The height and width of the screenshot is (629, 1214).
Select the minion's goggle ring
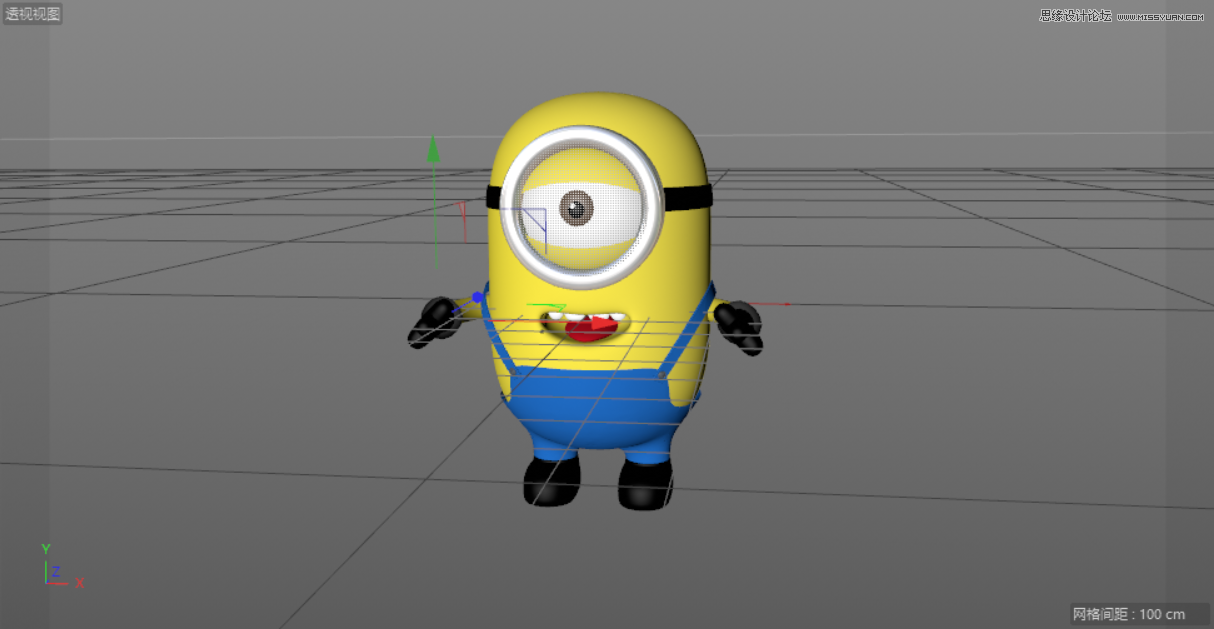[578, 135]
